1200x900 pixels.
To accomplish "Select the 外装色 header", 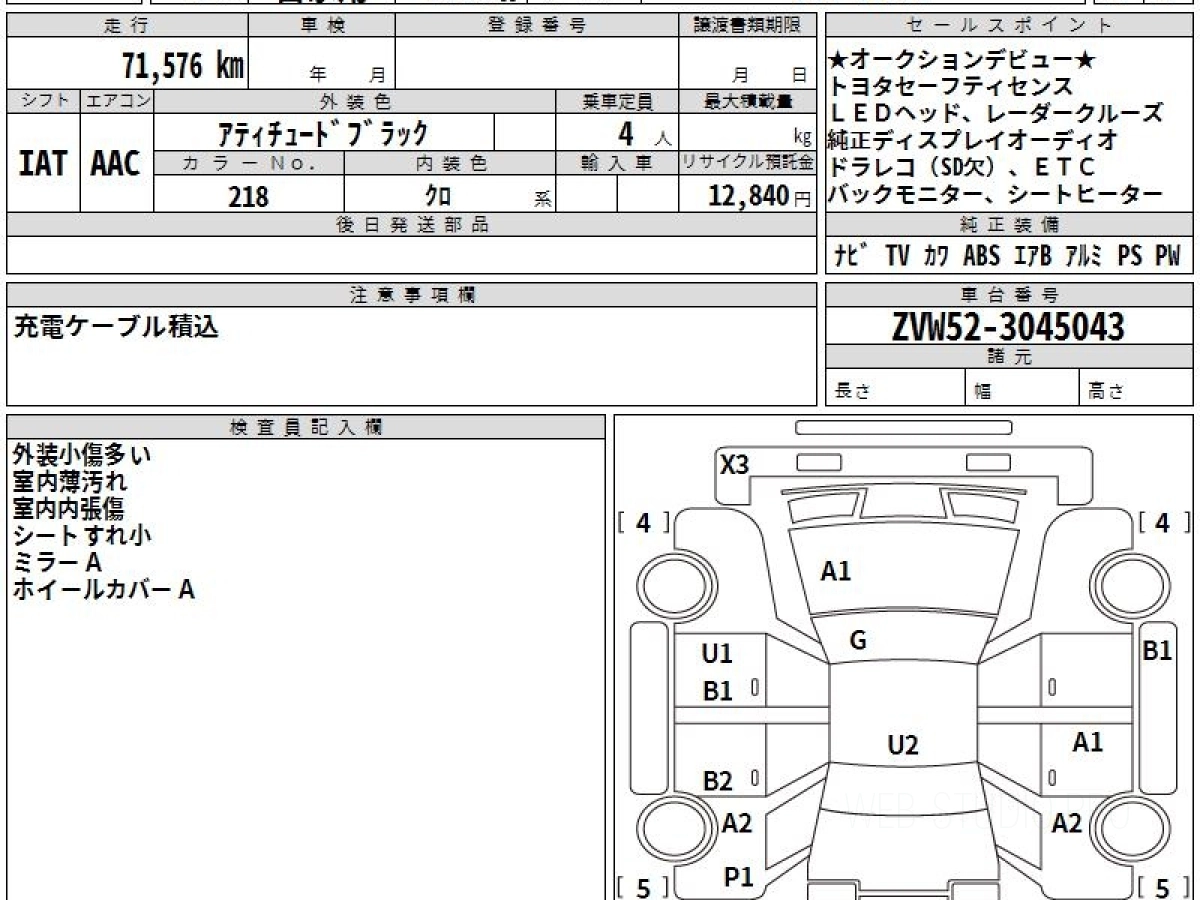I will [355, 101].
